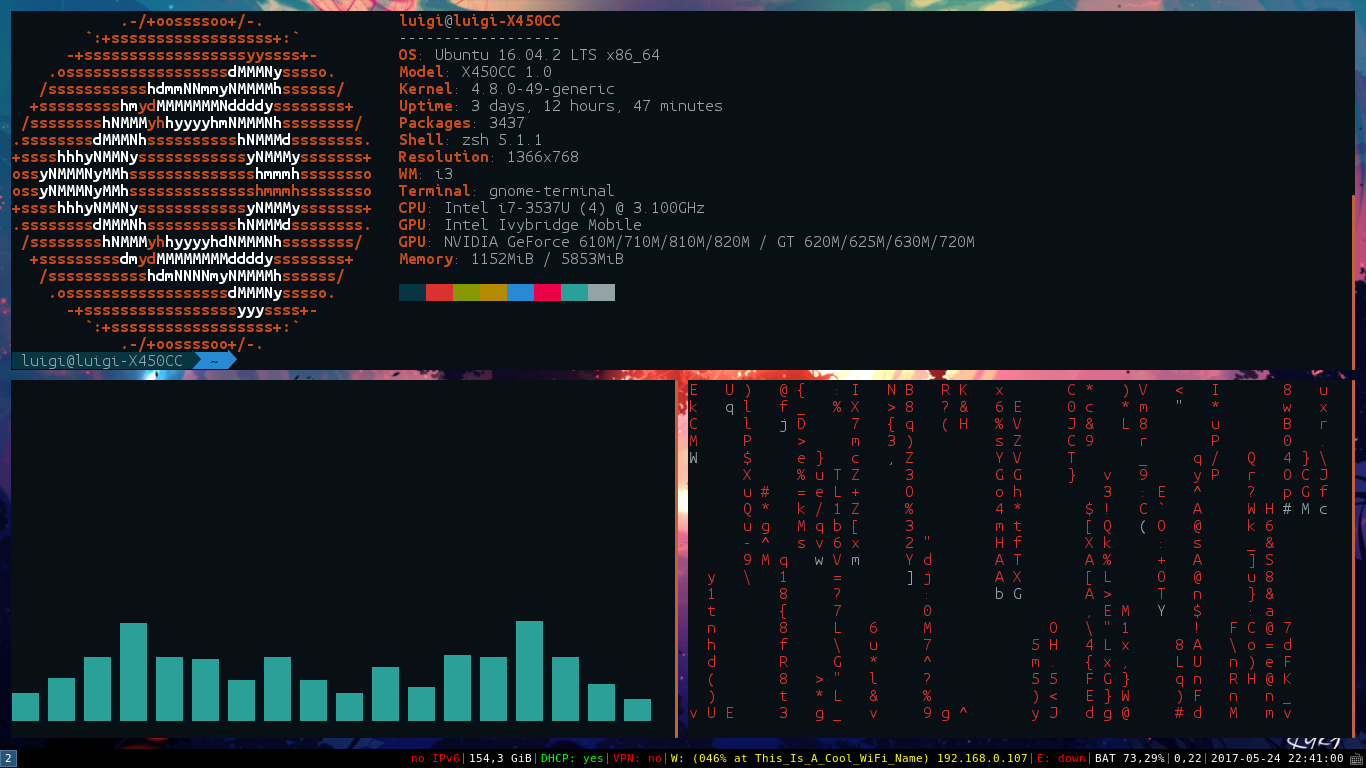The width and height of the screenshot is (1366, 768).
Task: Click the cyan teal neofetch color block
Action: point(574,292)
